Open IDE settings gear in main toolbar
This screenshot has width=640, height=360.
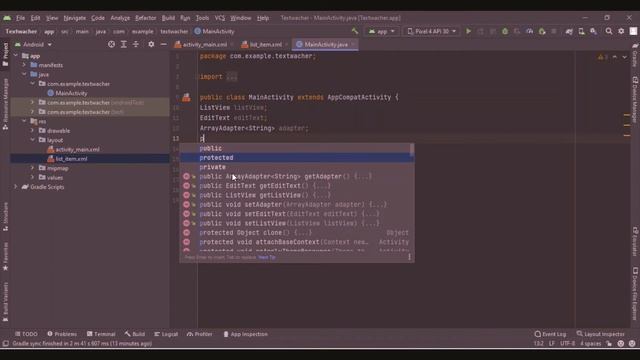pyautogui.click(x=621, y=31)
